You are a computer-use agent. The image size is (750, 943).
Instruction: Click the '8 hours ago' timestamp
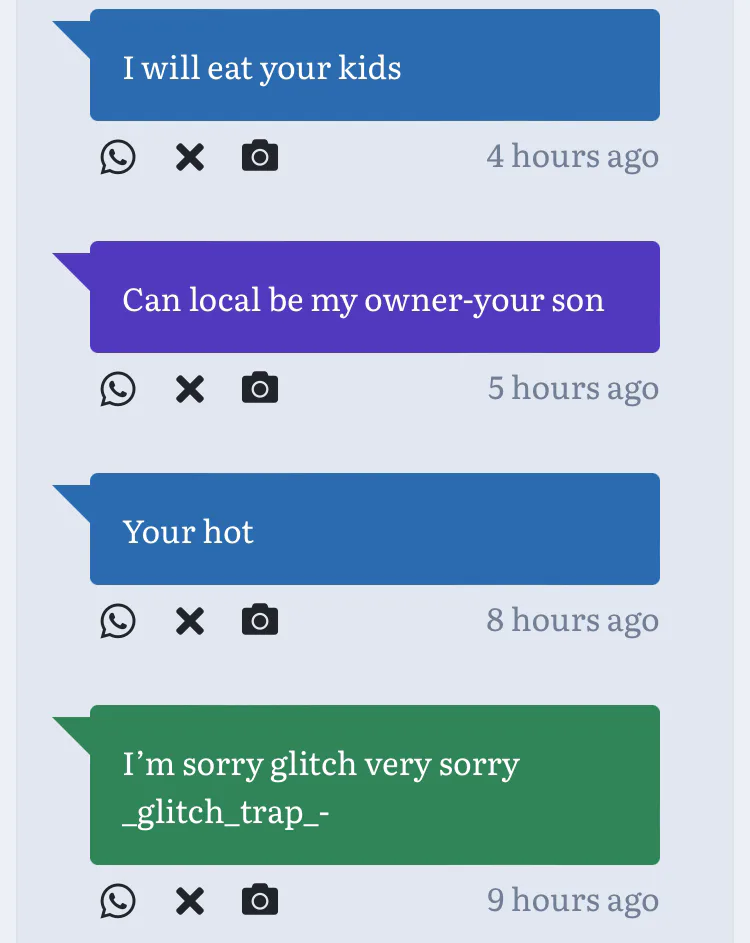point(572,621)
